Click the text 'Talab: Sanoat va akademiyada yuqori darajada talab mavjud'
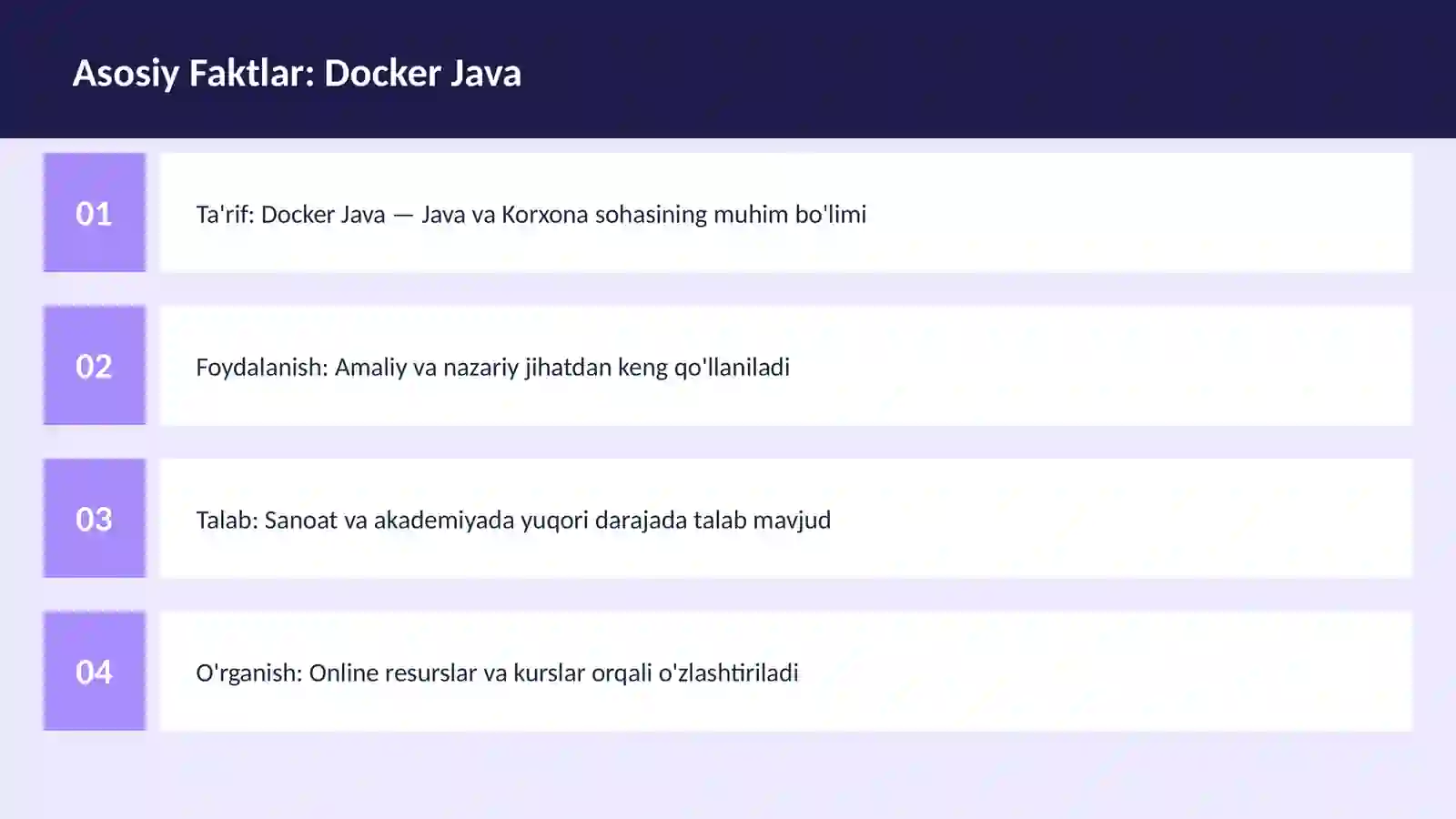Viewport: 1456px width, 819px height. (513, 520)
